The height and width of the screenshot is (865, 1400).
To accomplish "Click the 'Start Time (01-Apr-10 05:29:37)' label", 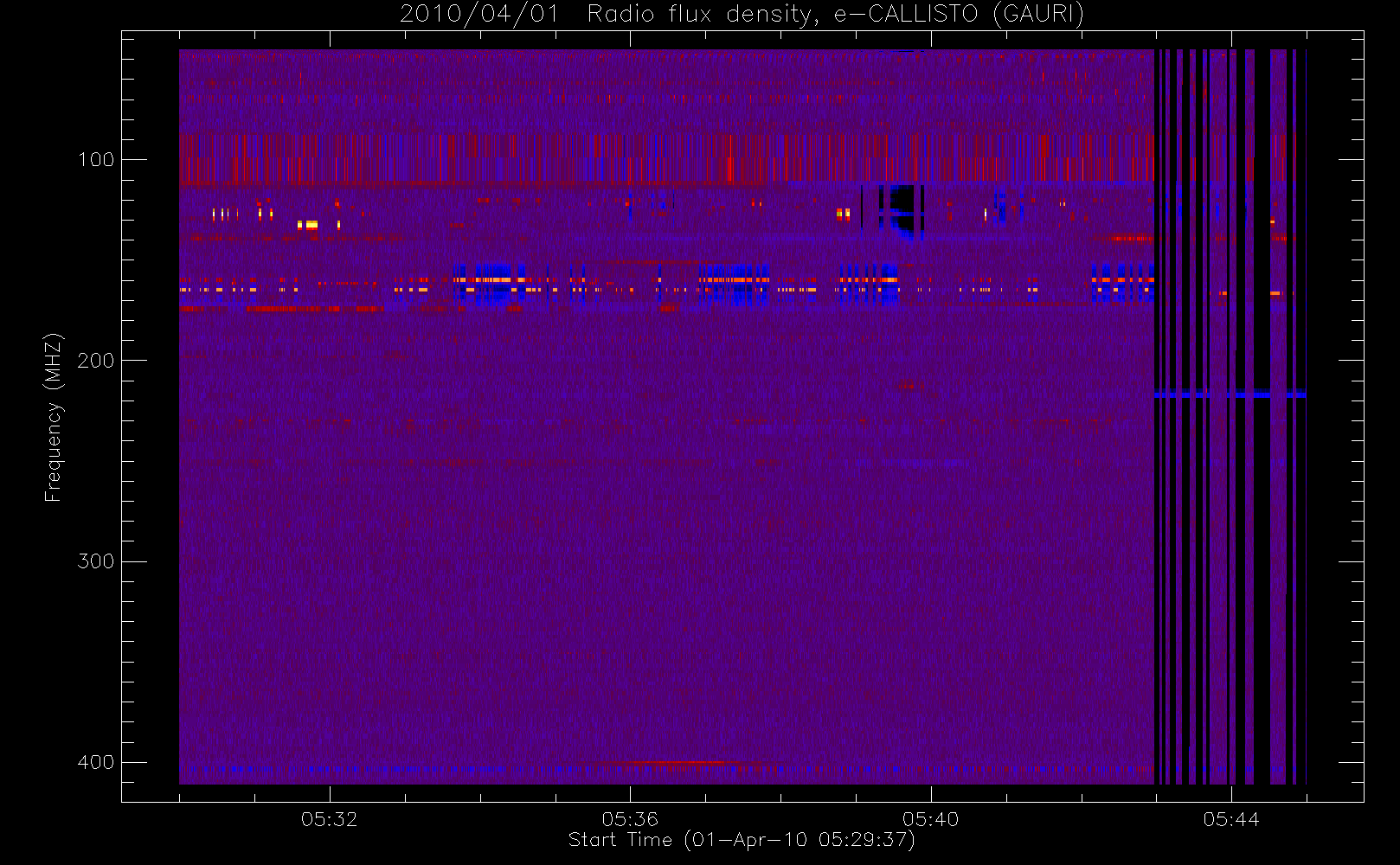I will click(742, 840).
